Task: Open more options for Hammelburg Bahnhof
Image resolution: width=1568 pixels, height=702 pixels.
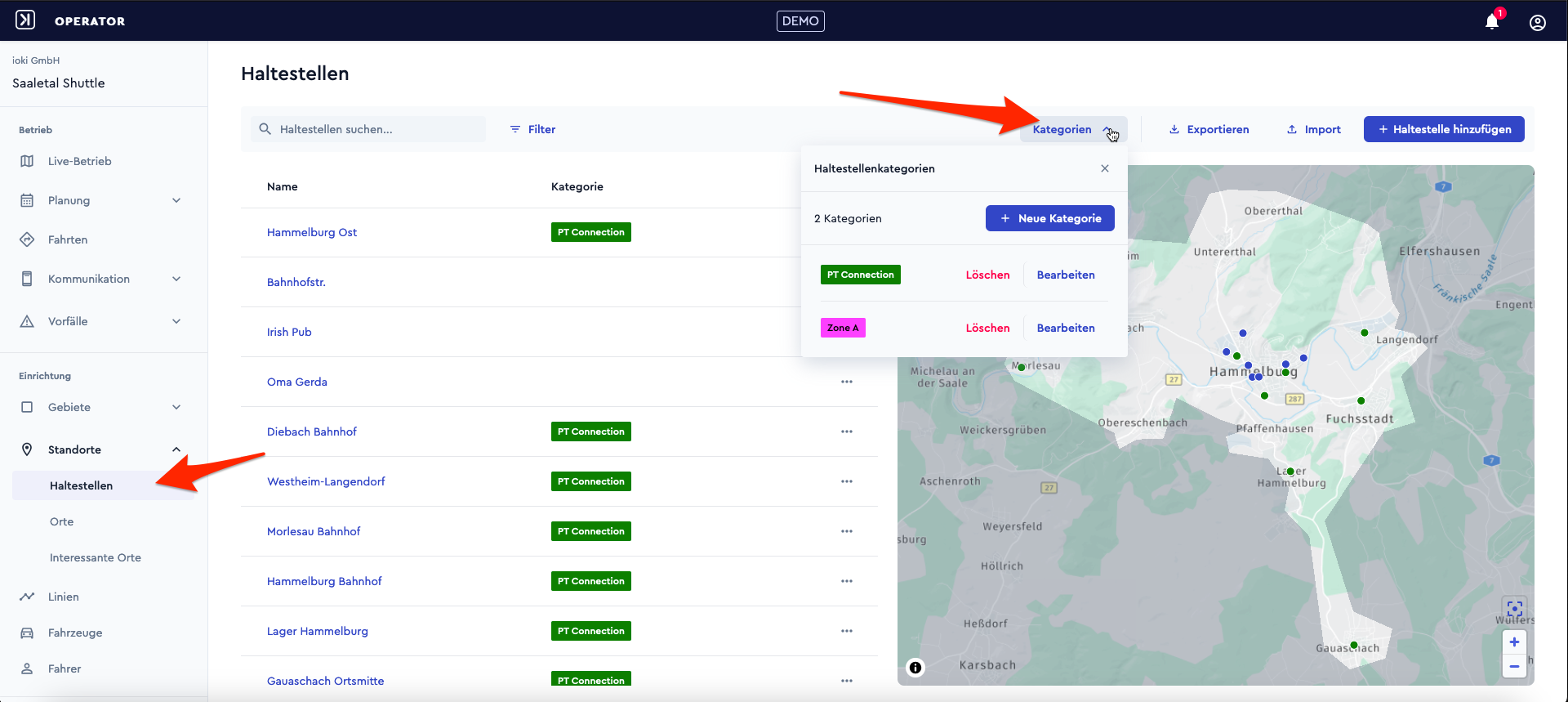Action: (847, 581)
